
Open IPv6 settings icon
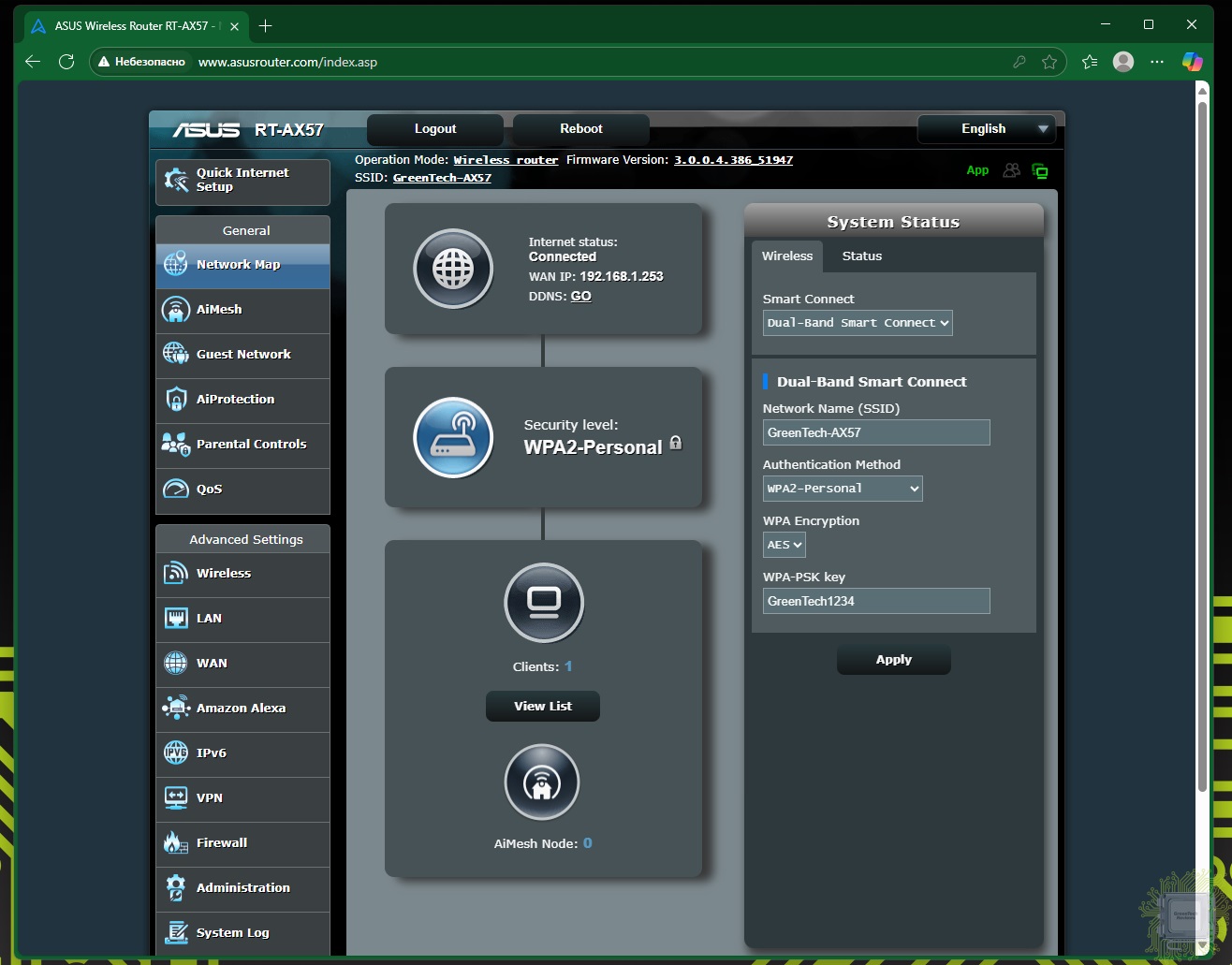coord(176,753)
